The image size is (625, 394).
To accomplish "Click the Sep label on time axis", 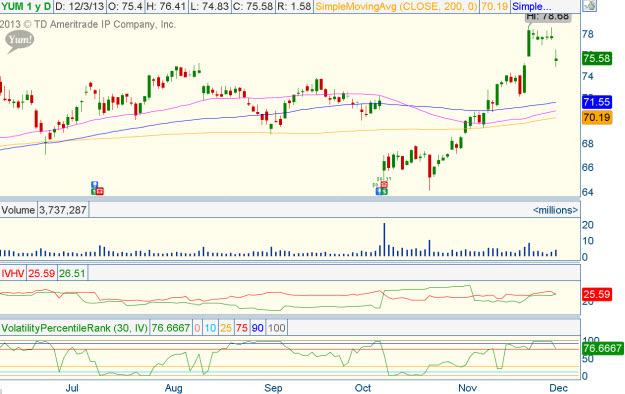I will (x=273, y=388).
